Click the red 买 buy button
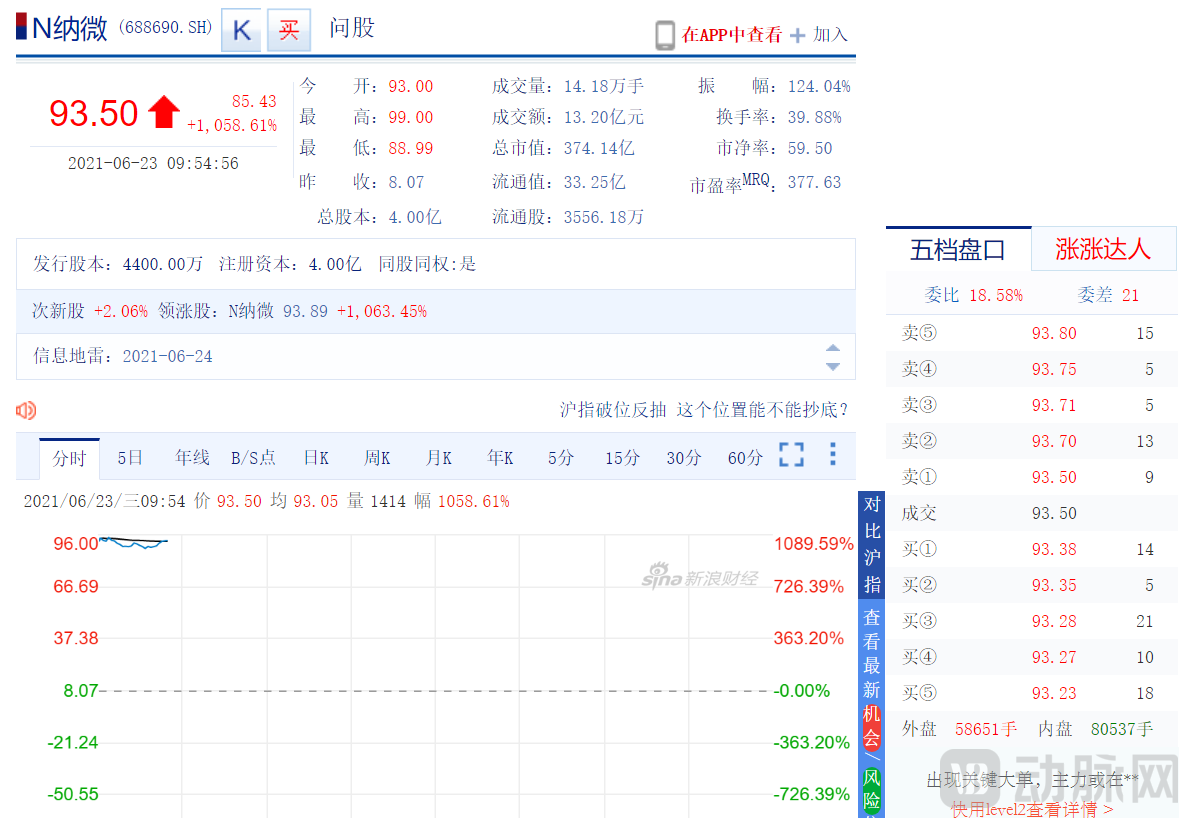The width and height of the screenshot is (1188, 818). pos(289,30)
